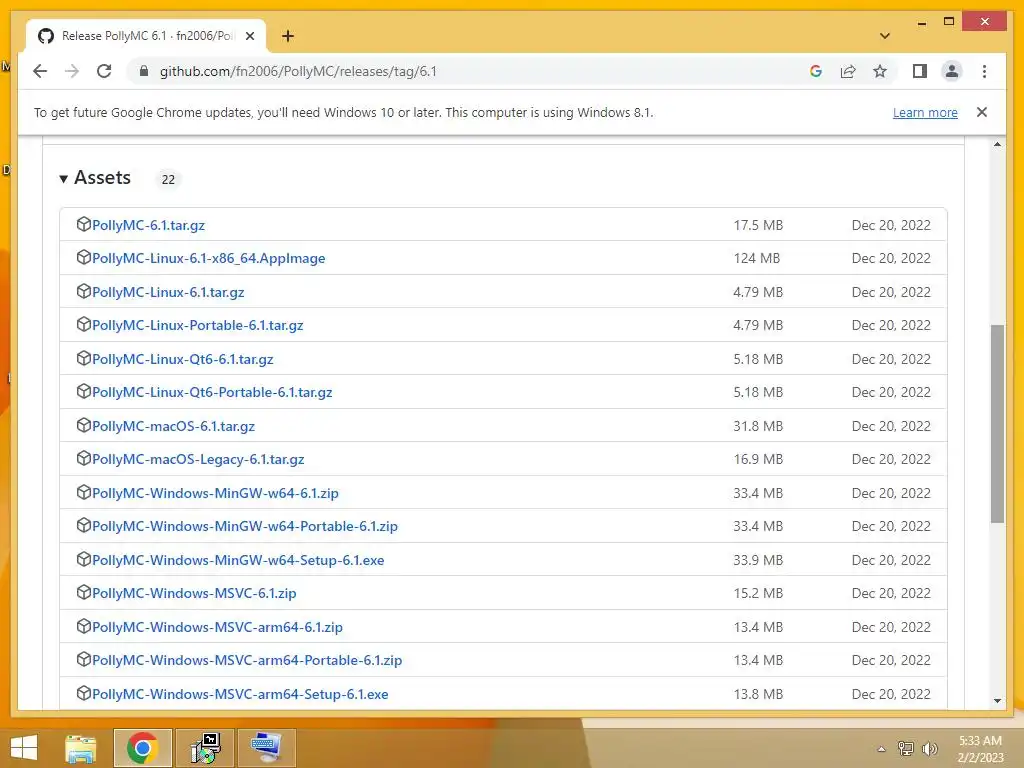
Task: Close the Release PollyMC 6.1 tab
Action: click(x=249, y=36)
